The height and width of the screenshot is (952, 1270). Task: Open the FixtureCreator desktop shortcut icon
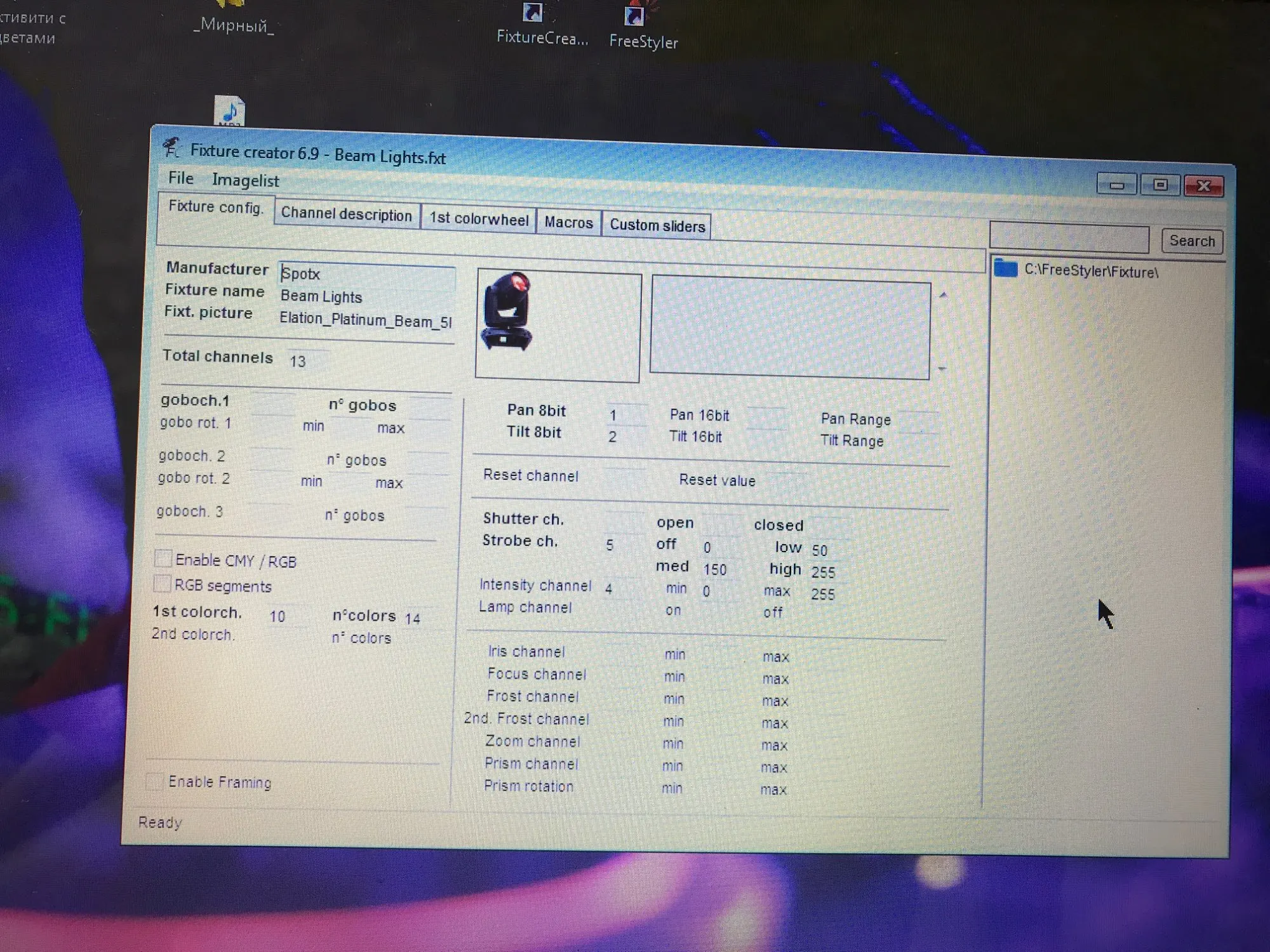tap(533, 14)
